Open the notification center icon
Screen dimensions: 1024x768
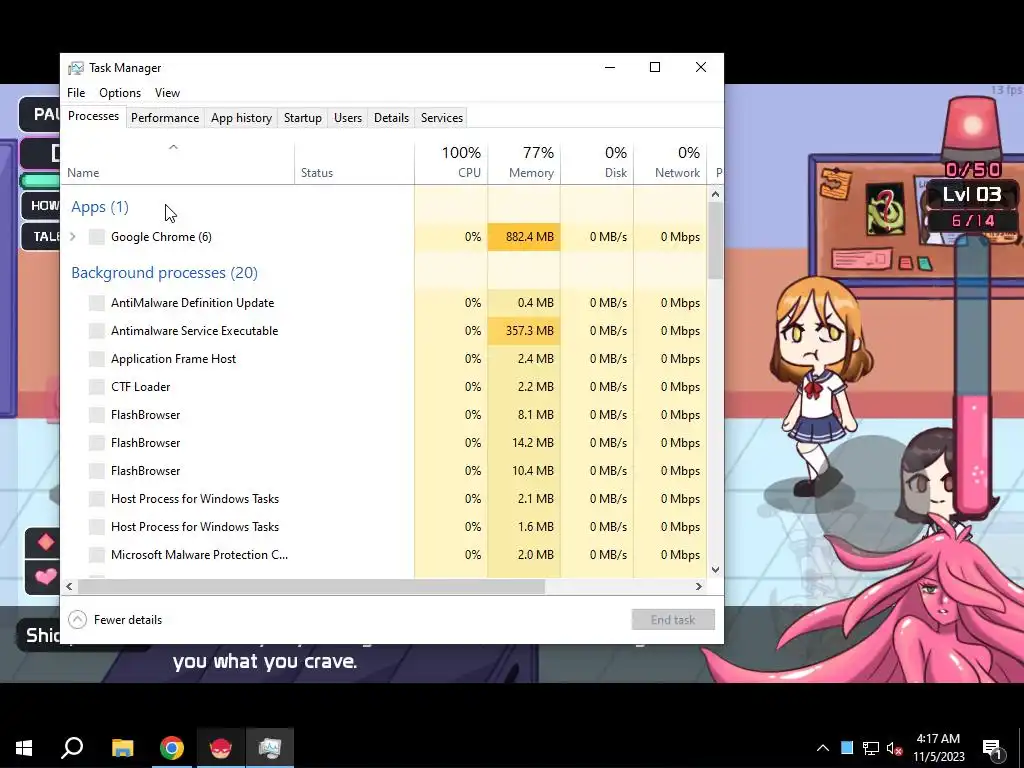(992, 748)
